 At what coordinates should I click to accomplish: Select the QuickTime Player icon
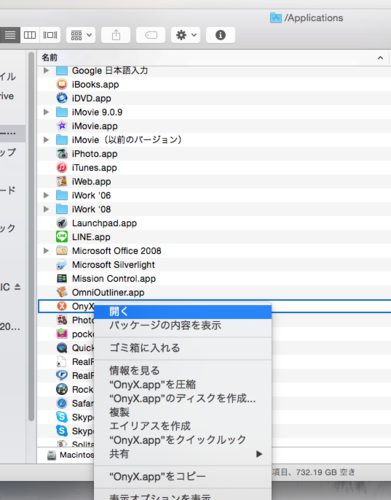62,348
